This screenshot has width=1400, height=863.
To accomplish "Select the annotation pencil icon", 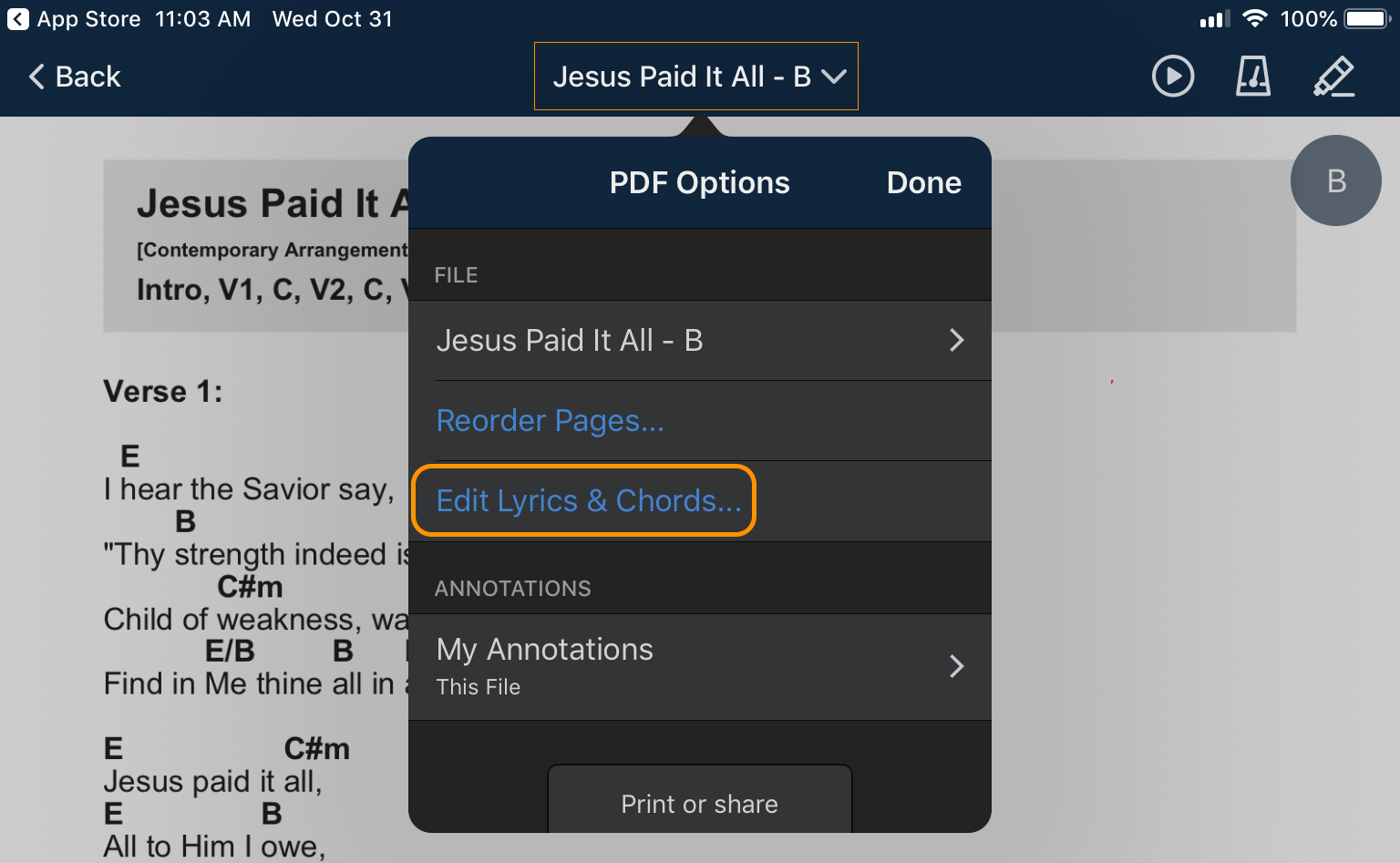I will tap(1333, 77).
